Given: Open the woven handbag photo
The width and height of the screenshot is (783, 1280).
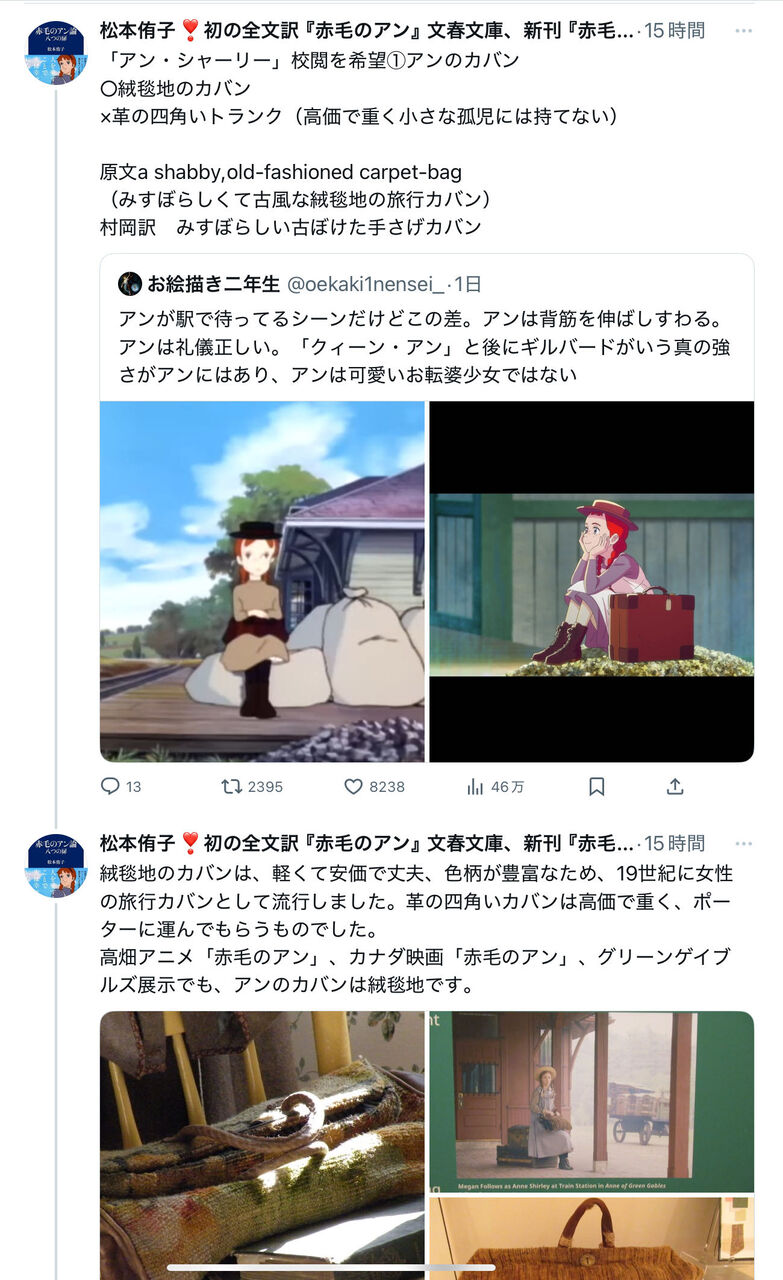Looking at the screenshot, I should click(x=592, y=1238).
